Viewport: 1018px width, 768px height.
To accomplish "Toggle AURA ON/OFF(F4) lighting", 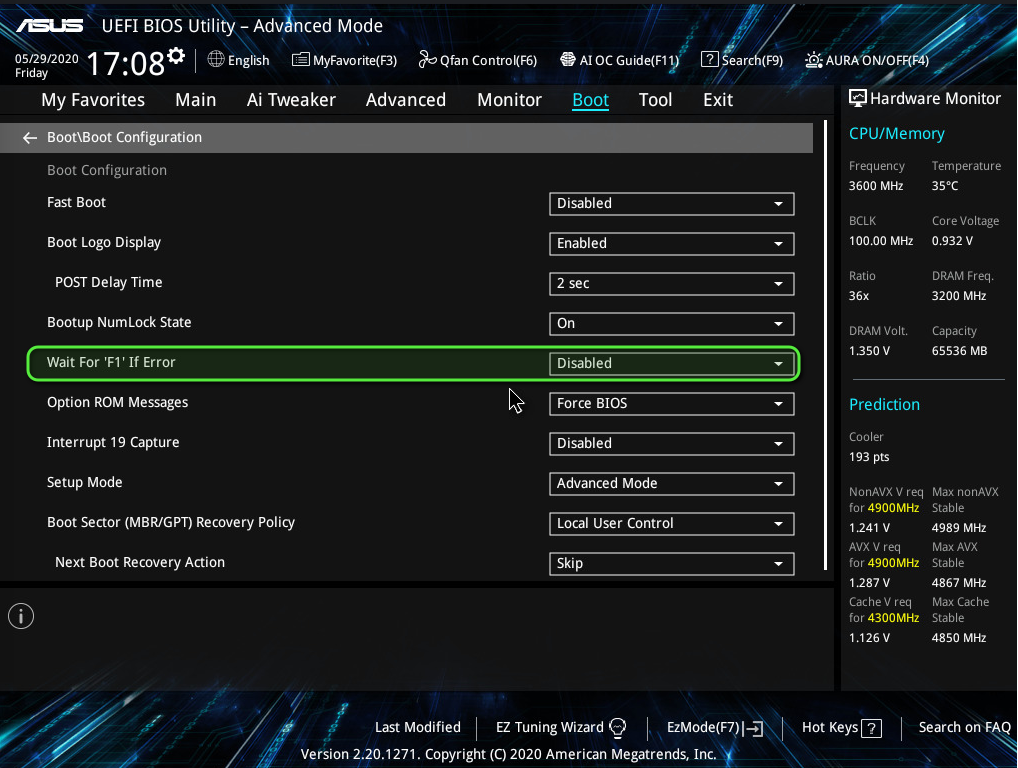I will (x=814, y=60).
